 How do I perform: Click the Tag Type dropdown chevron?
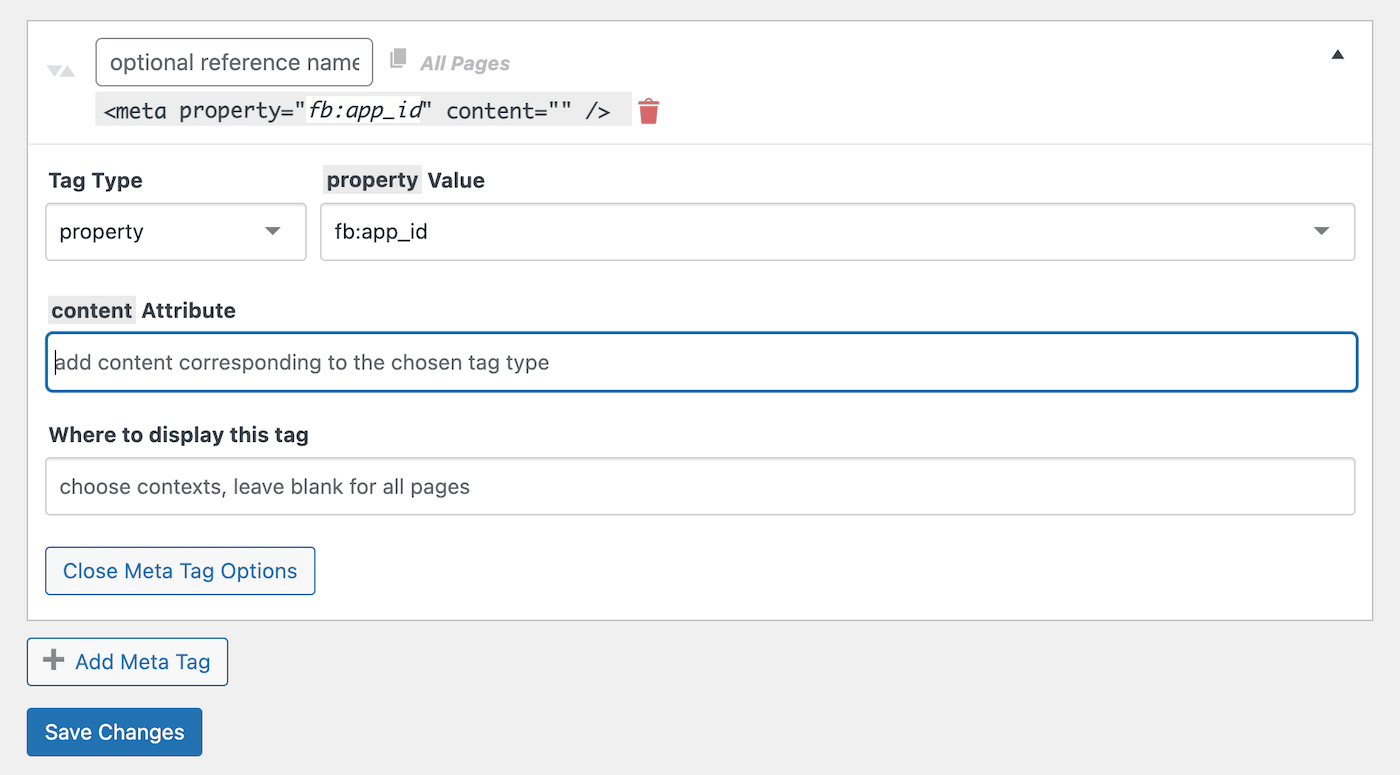[272, 231]
